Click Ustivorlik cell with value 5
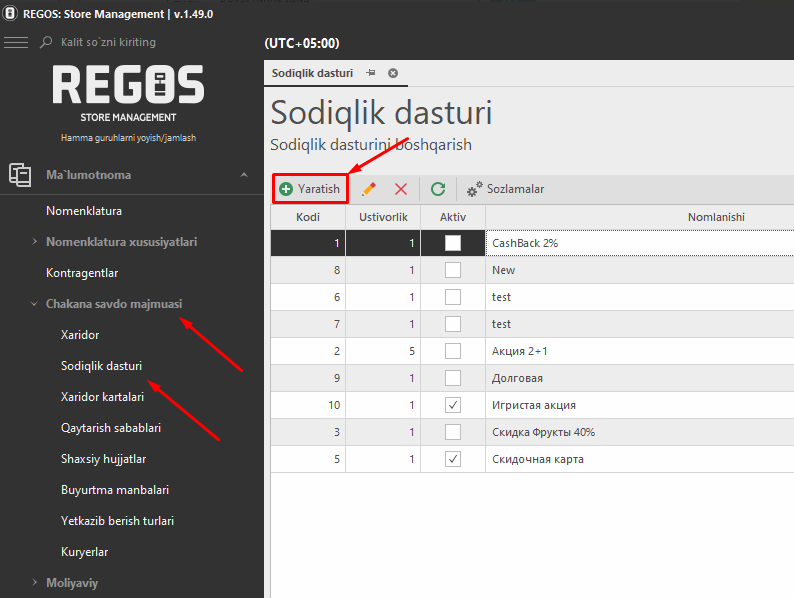Image resolution: width=794 pixels, height=598 pixels. [383, 351]
